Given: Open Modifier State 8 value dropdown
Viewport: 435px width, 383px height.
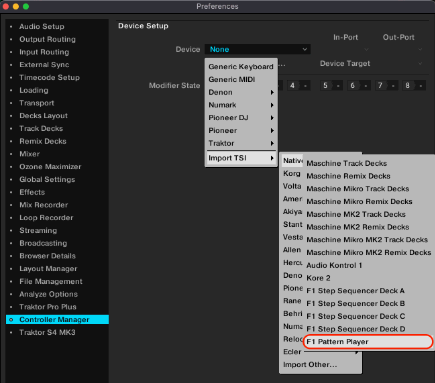Looking at the screenshot, I should pyautogui.click(x=414, y=86).
